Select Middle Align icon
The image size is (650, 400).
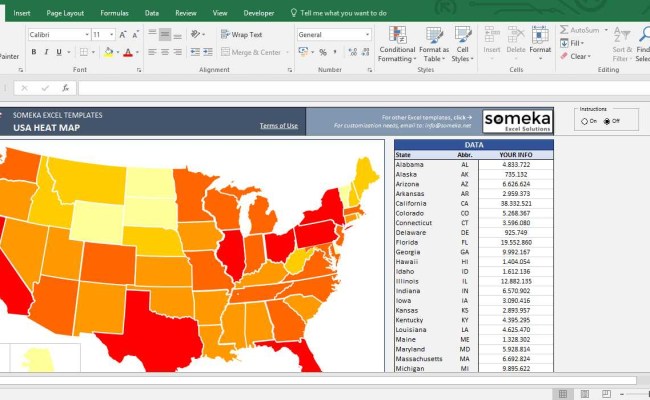[165, 34]
